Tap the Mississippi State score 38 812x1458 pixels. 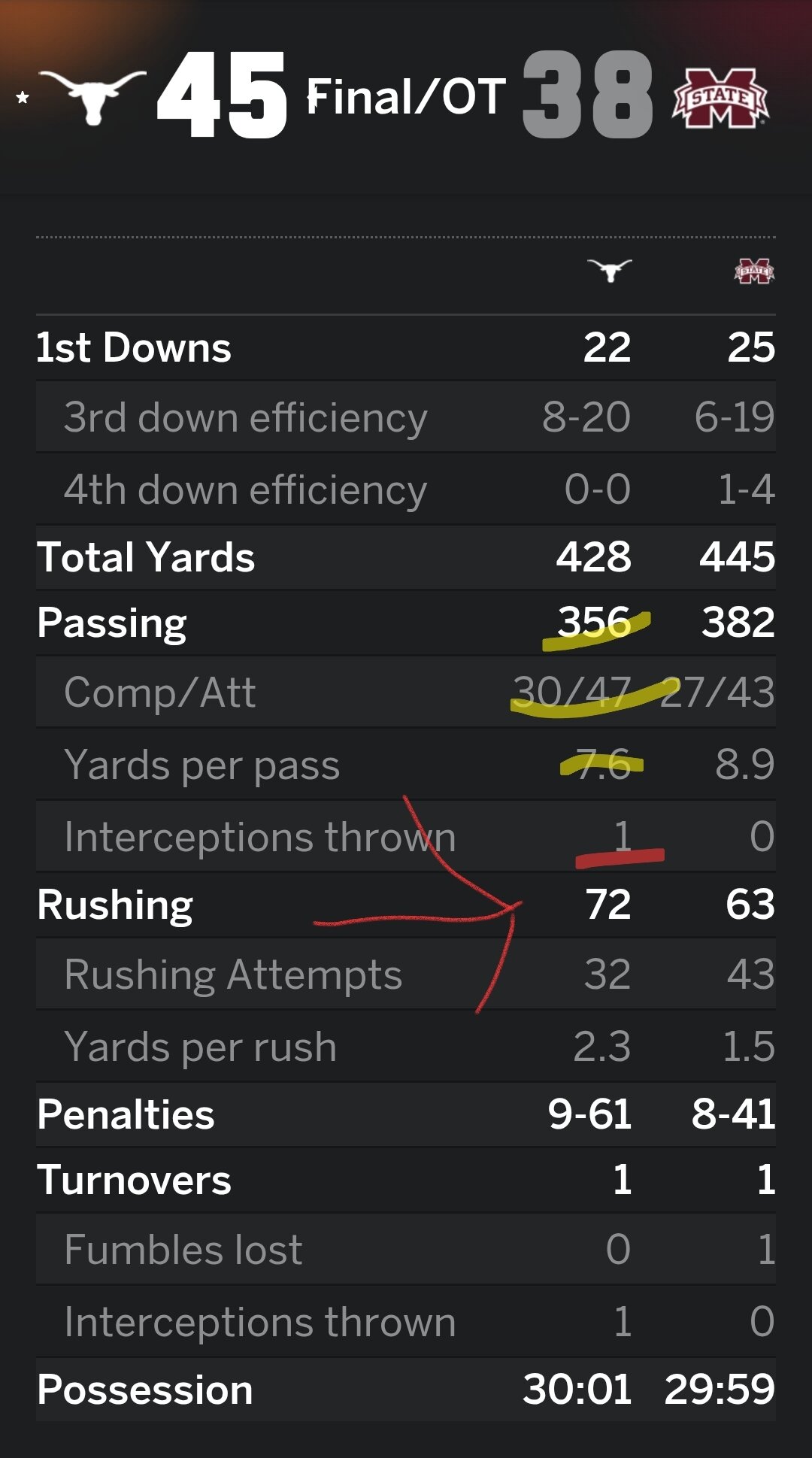coord(587,95)
